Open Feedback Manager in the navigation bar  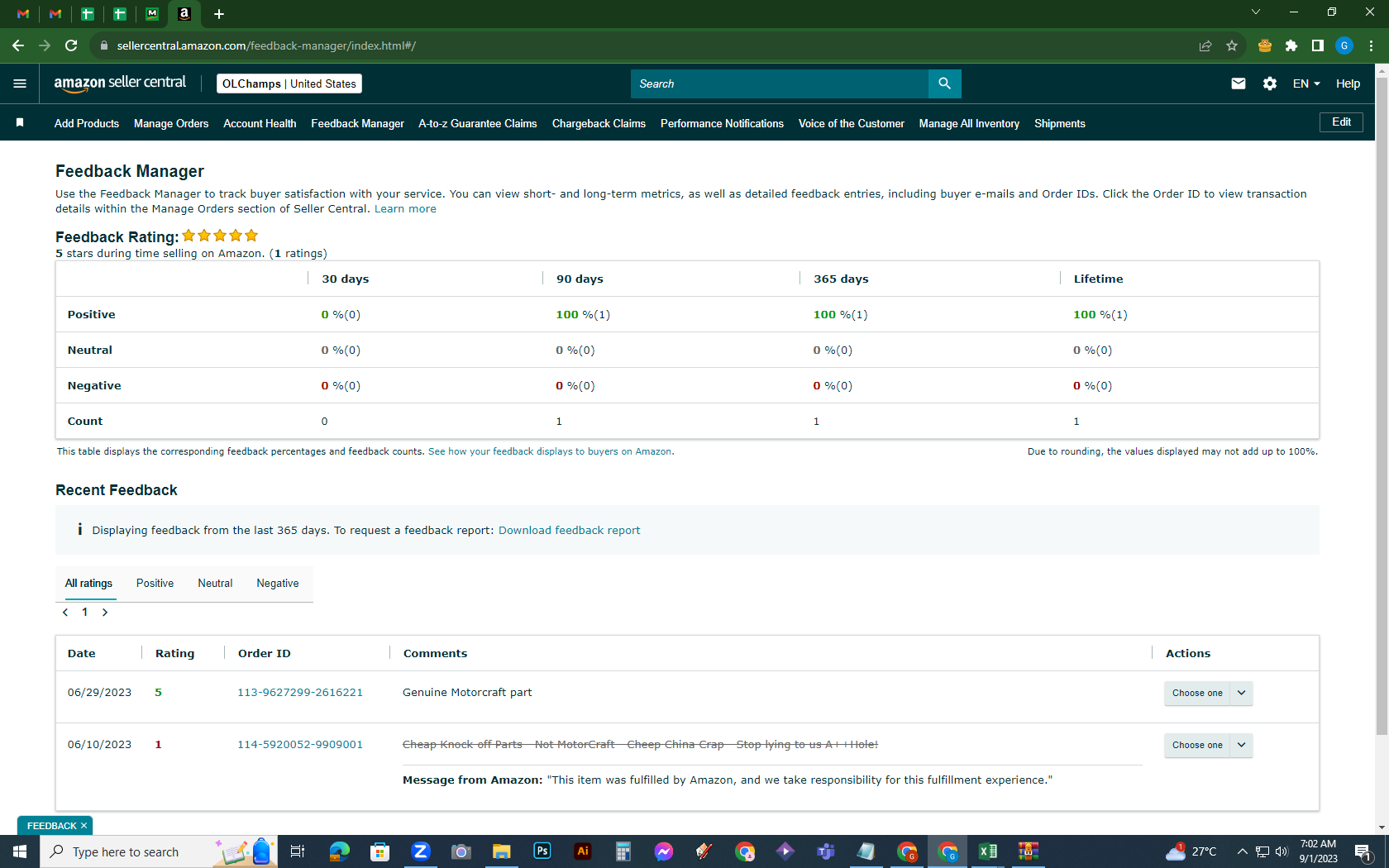357,123
